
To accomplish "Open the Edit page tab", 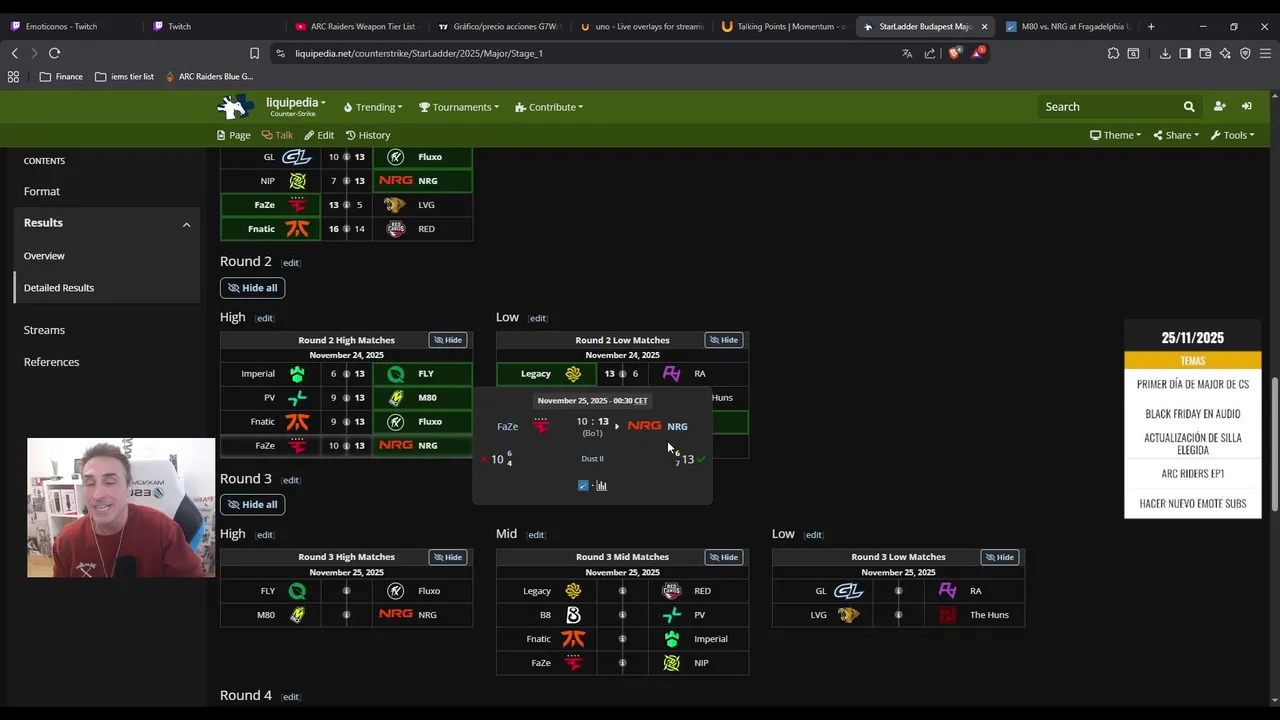I will click(x=319, y=135).
